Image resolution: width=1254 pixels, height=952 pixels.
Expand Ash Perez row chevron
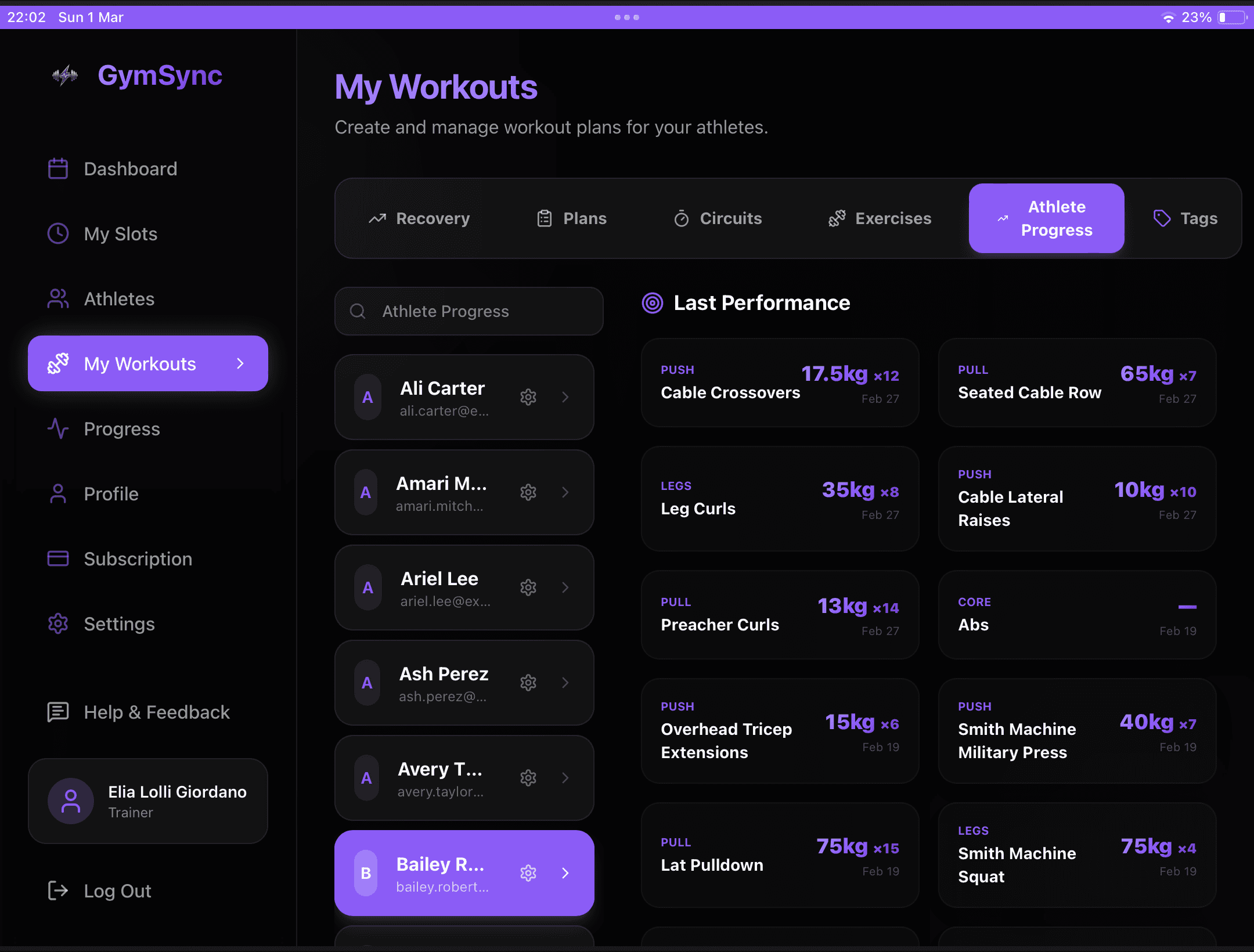click(x=565, y=683)
